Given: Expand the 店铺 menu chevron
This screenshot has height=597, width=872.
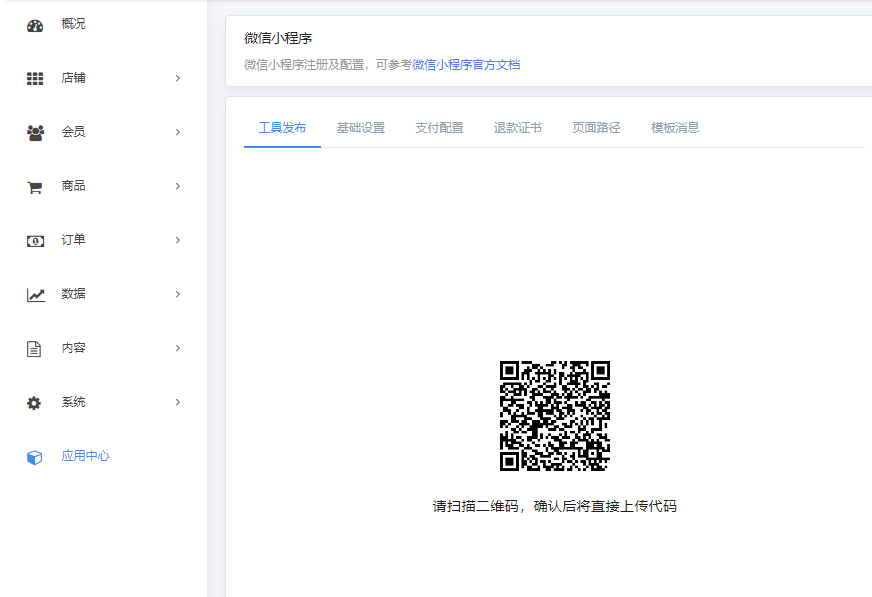Looking at the screenshot, I should 178,78.
